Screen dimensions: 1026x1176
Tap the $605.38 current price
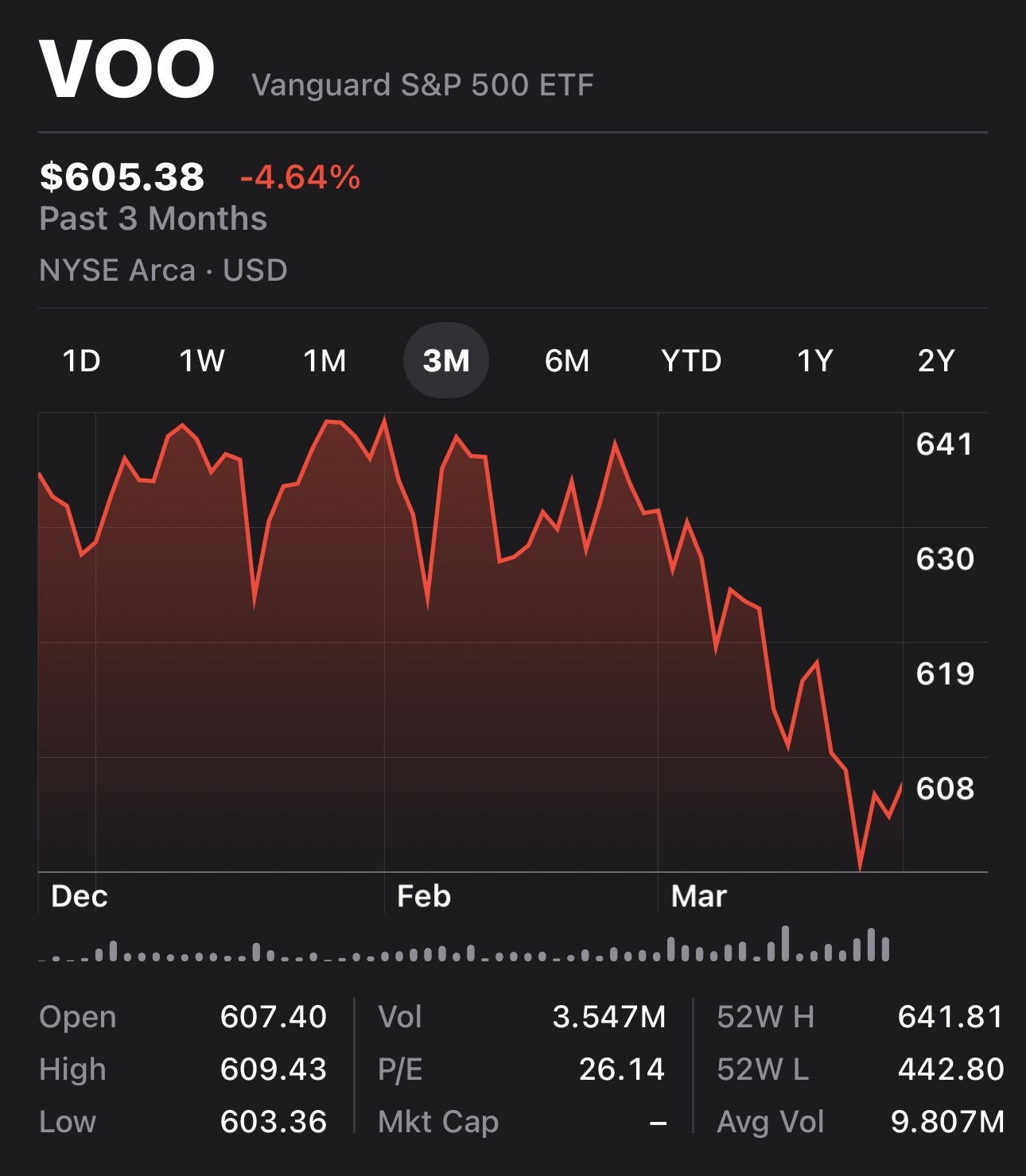coord(122,177)
